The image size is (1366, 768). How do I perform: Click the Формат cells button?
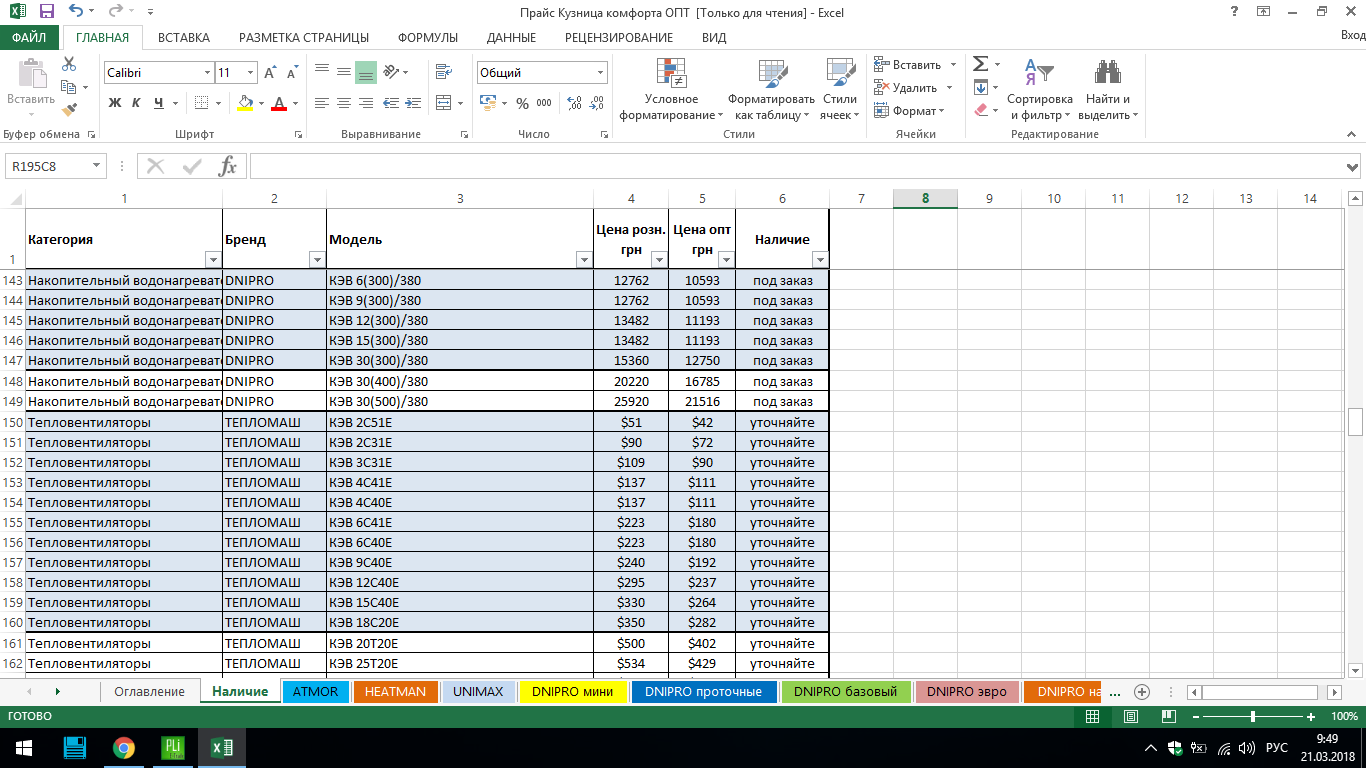coord(906,111)
